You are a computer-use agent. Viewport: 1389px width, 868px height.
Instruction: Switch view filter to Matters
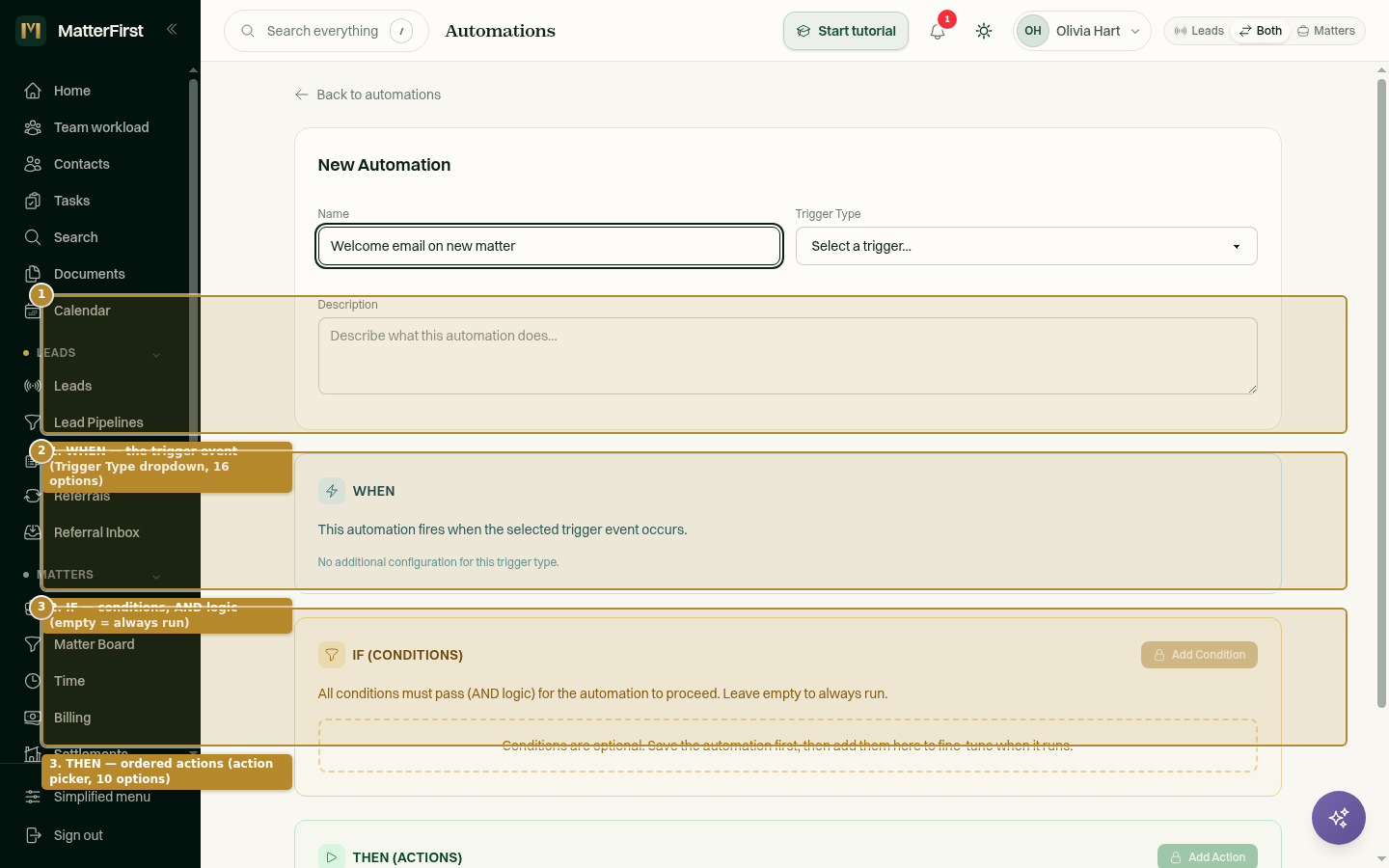(x=1326, y=31)
